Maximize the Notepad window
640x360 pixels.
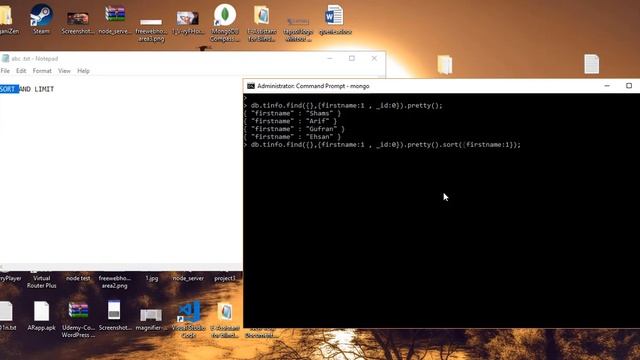tap(352, 58)
